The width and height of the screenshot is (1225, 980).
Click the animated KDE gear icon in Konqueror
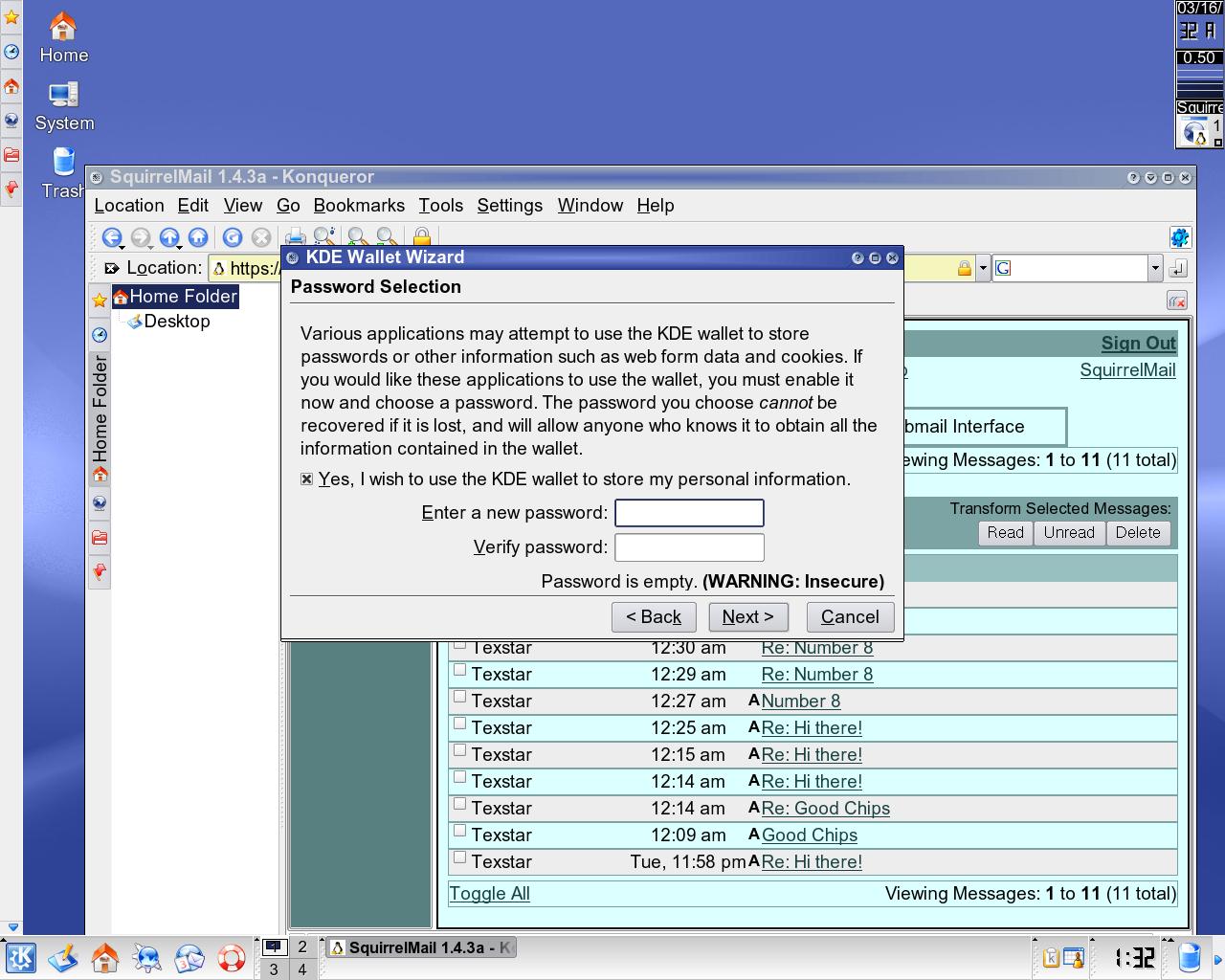pyautogui.click(x=1180, y=237)
